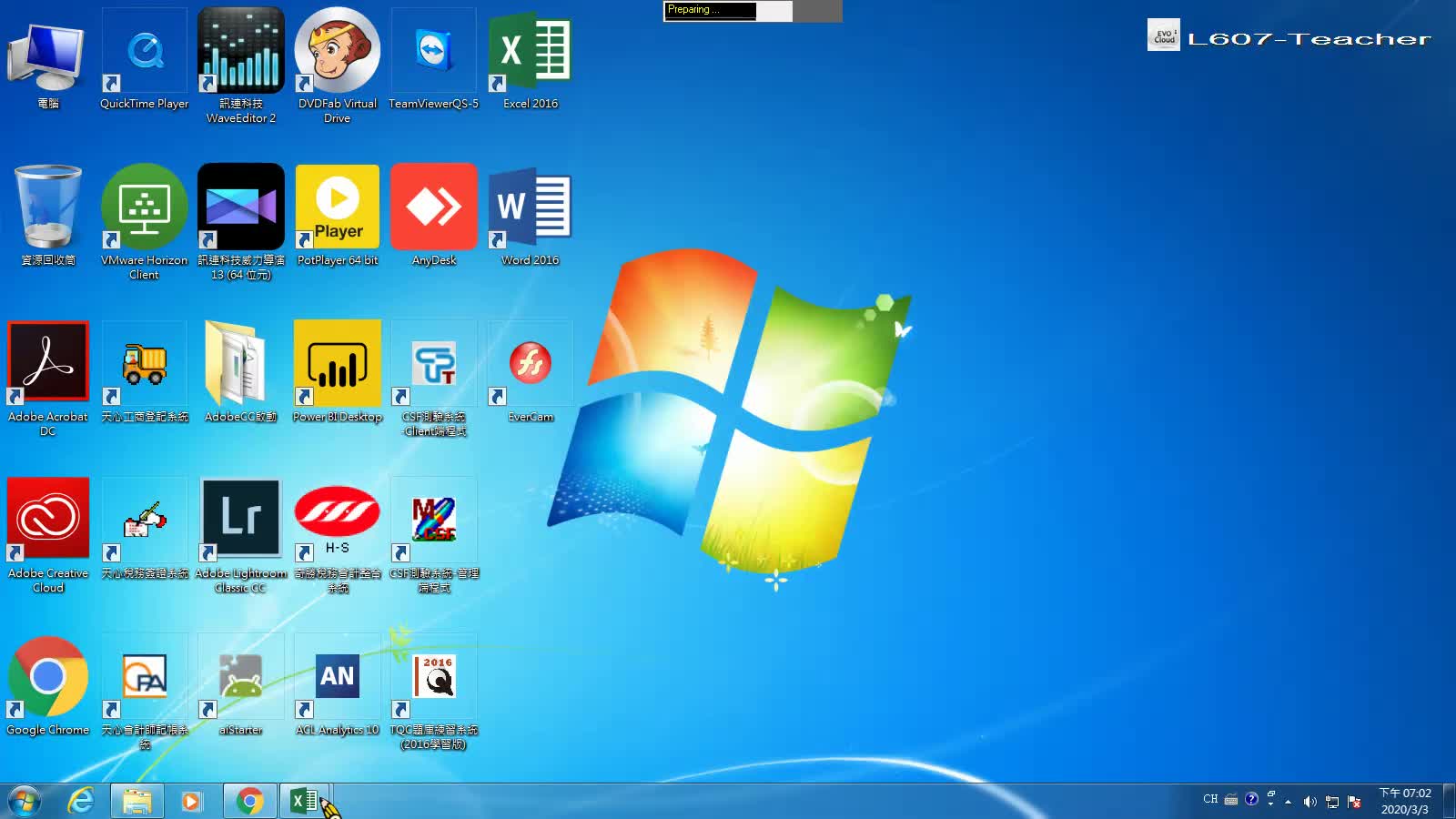Open TQC題庫練習系統 (2016學習版) icon
This screenshot has width=1456, height=819.
point(434,692)
